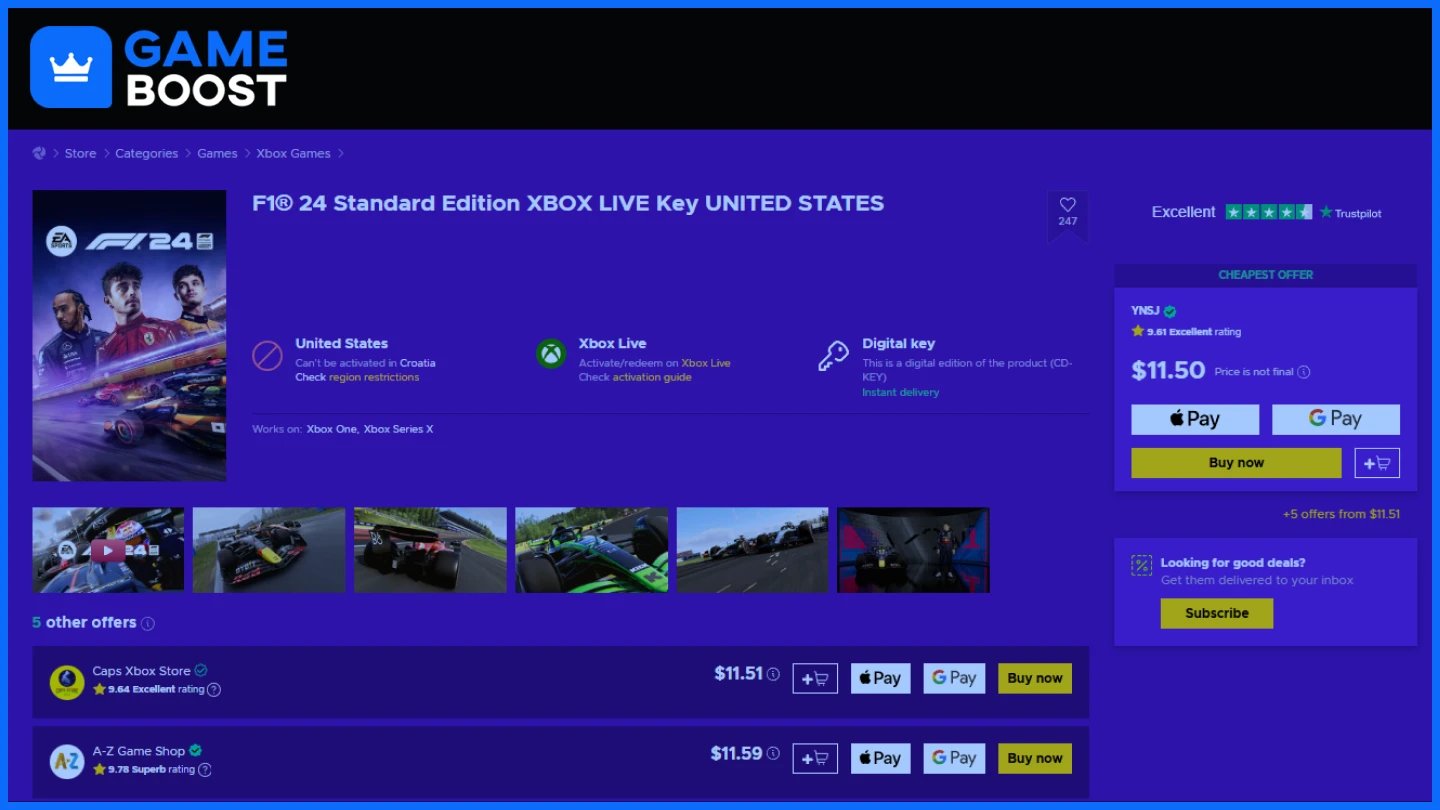The height and width of the screenshot is (810, 1440).
Task: Go to Xbox Games breadcrumb
Action: 293,153
